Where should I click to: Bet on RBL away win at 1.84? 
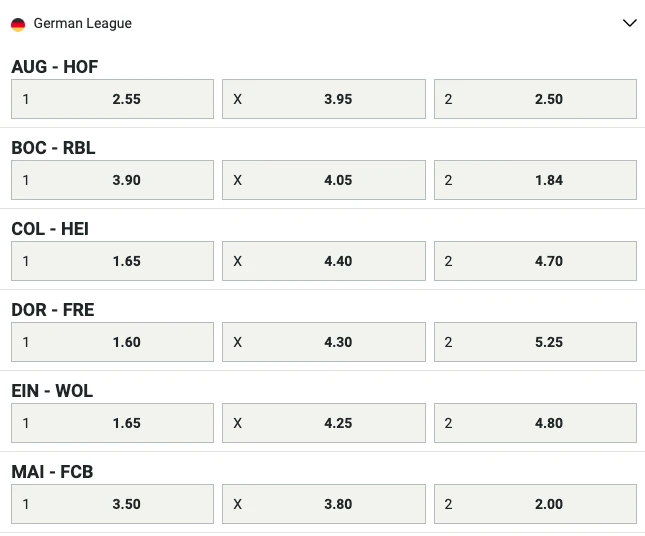(535, 180)
